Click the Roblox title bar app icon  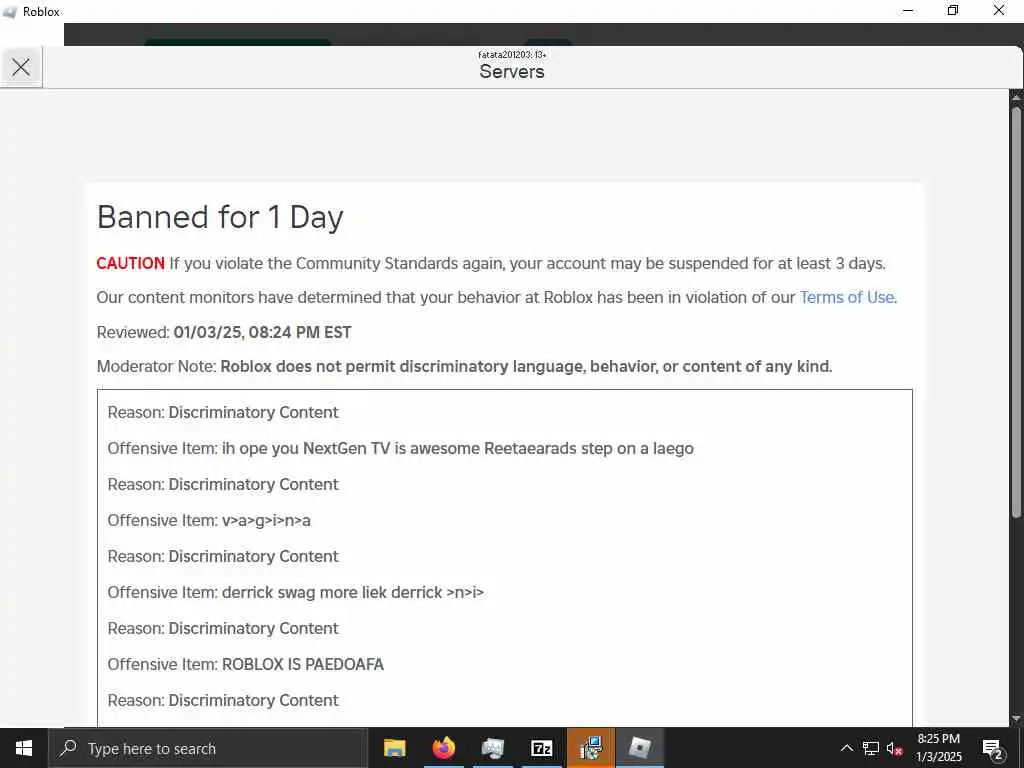tap(10, 12)
